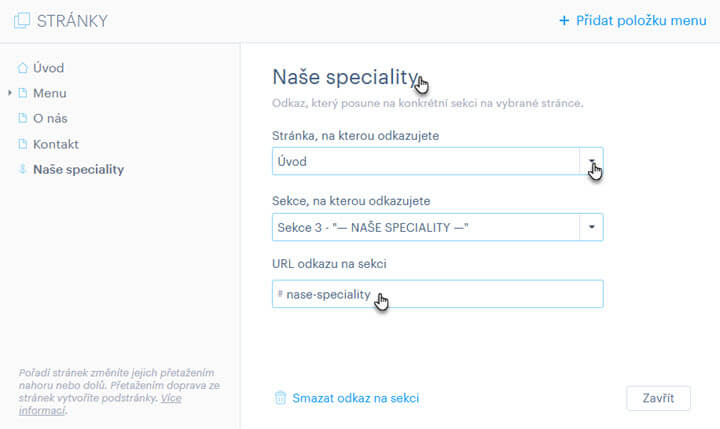This screenshot has width=720, height=429.
Task: Select Naše speciality item in sidebar
Action: (x=79, y=169)
